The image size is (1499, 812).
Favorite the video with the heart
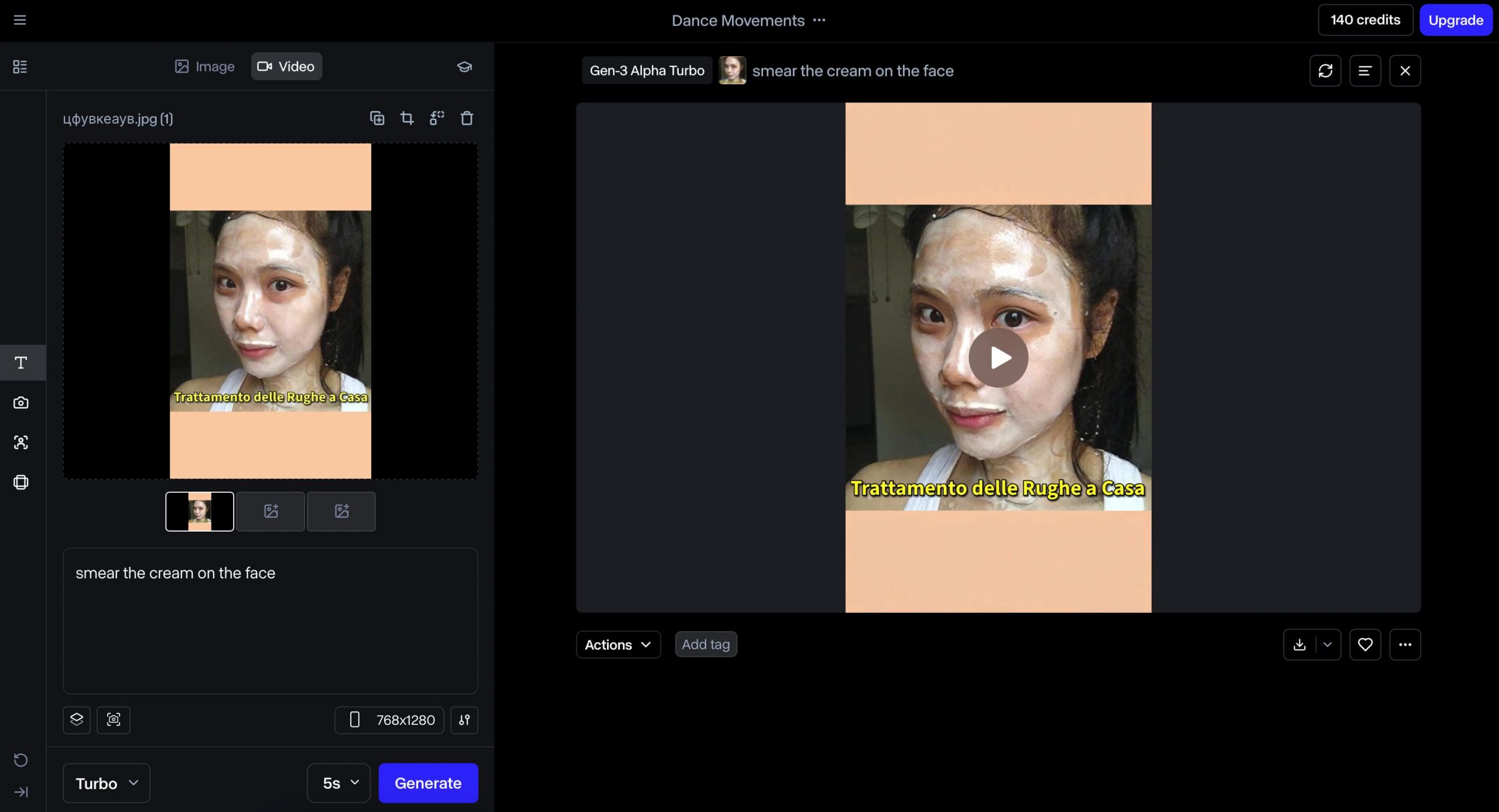[x=1365, y=645]
